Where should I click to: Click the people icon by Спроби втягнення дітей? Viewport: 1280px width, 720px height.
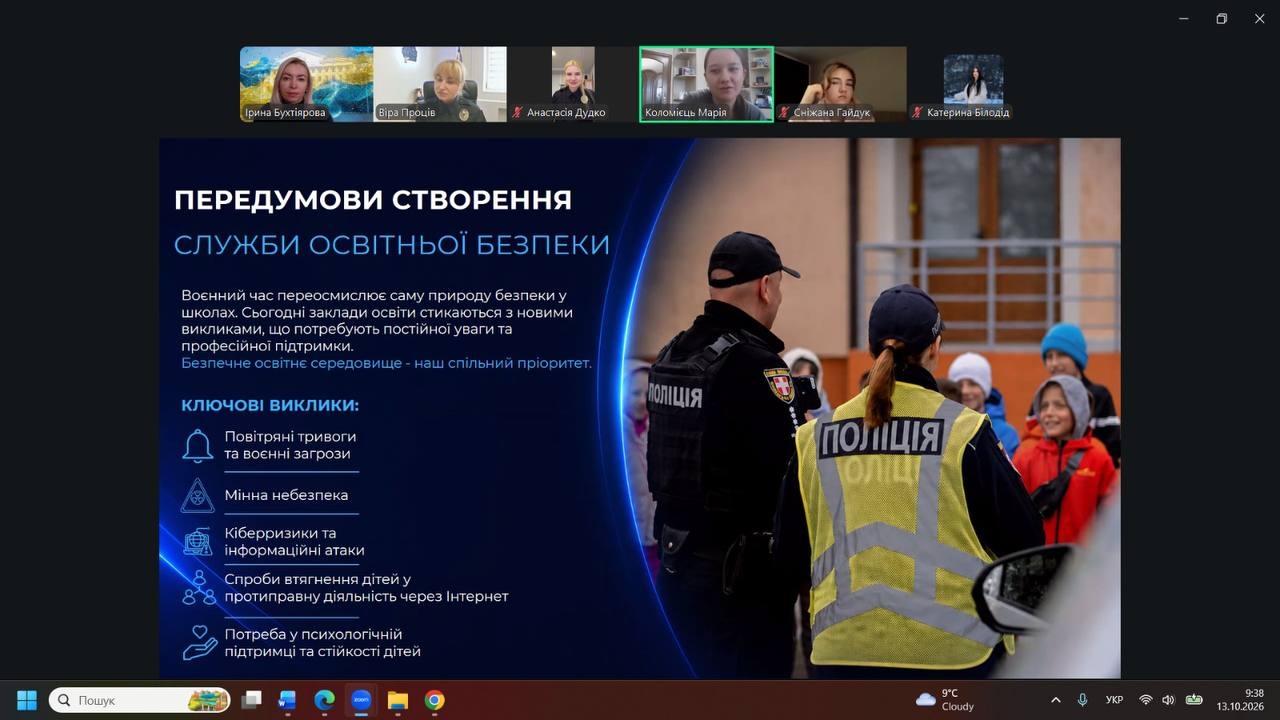[199, 588]
